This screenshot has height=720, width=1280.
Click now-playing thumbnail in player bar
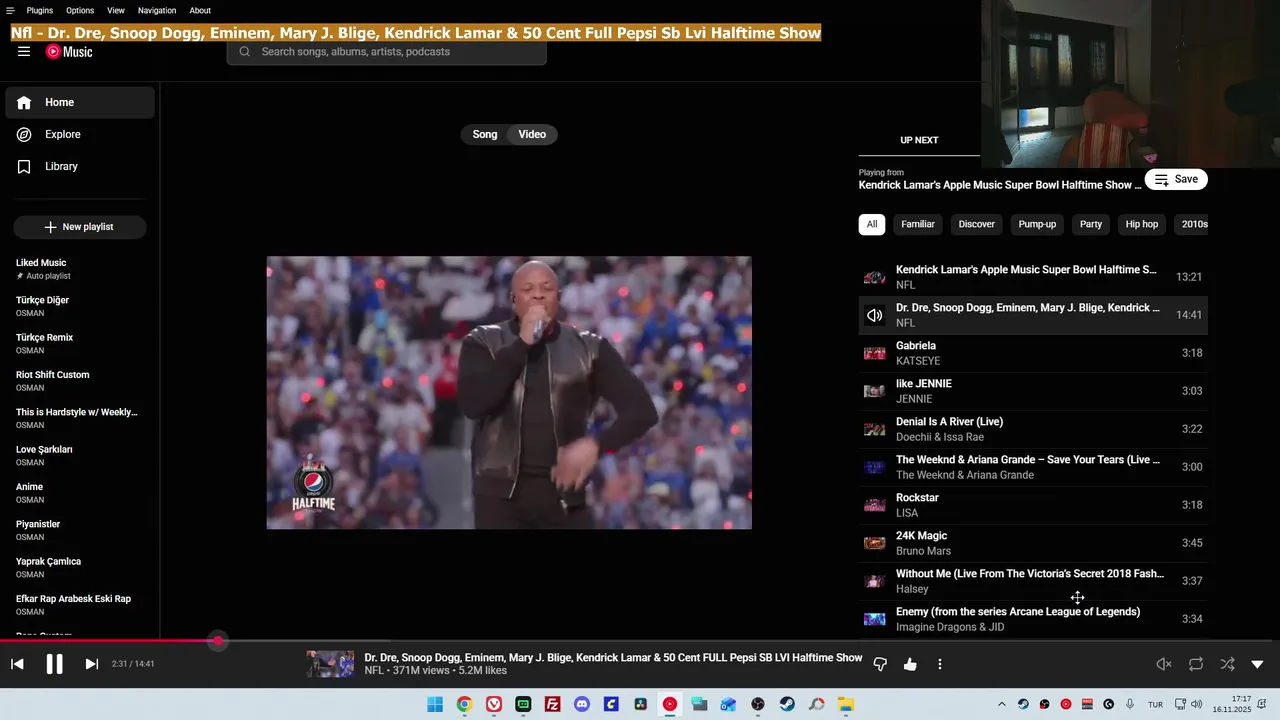coord(330,664)
